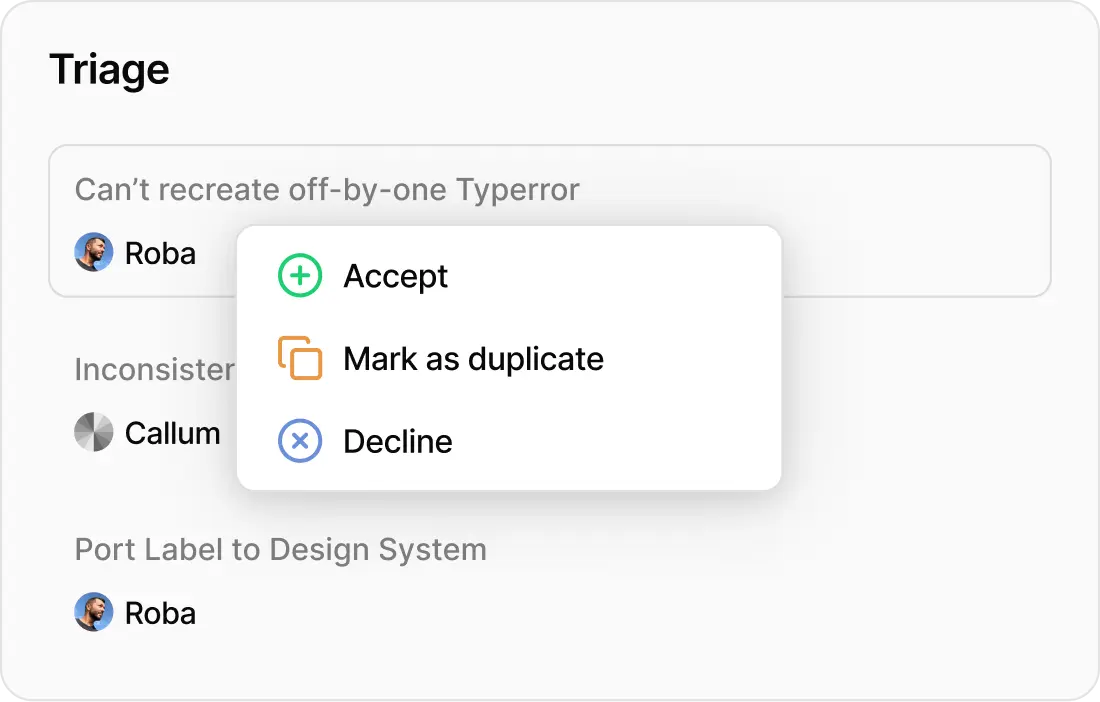
Task: Click Roba label under Port Label issue
Action: pos(160,612)
